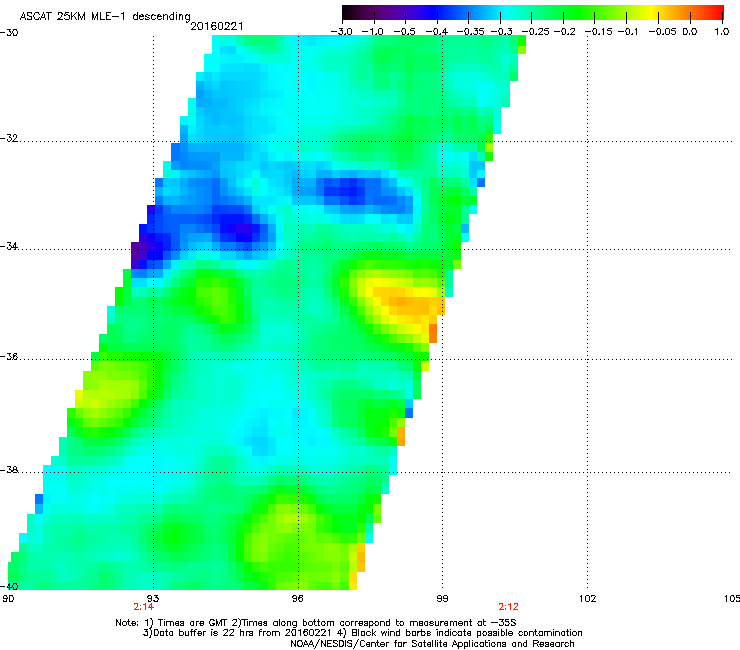
Task: Click the -0.1 color scale label
Action: 628,32
